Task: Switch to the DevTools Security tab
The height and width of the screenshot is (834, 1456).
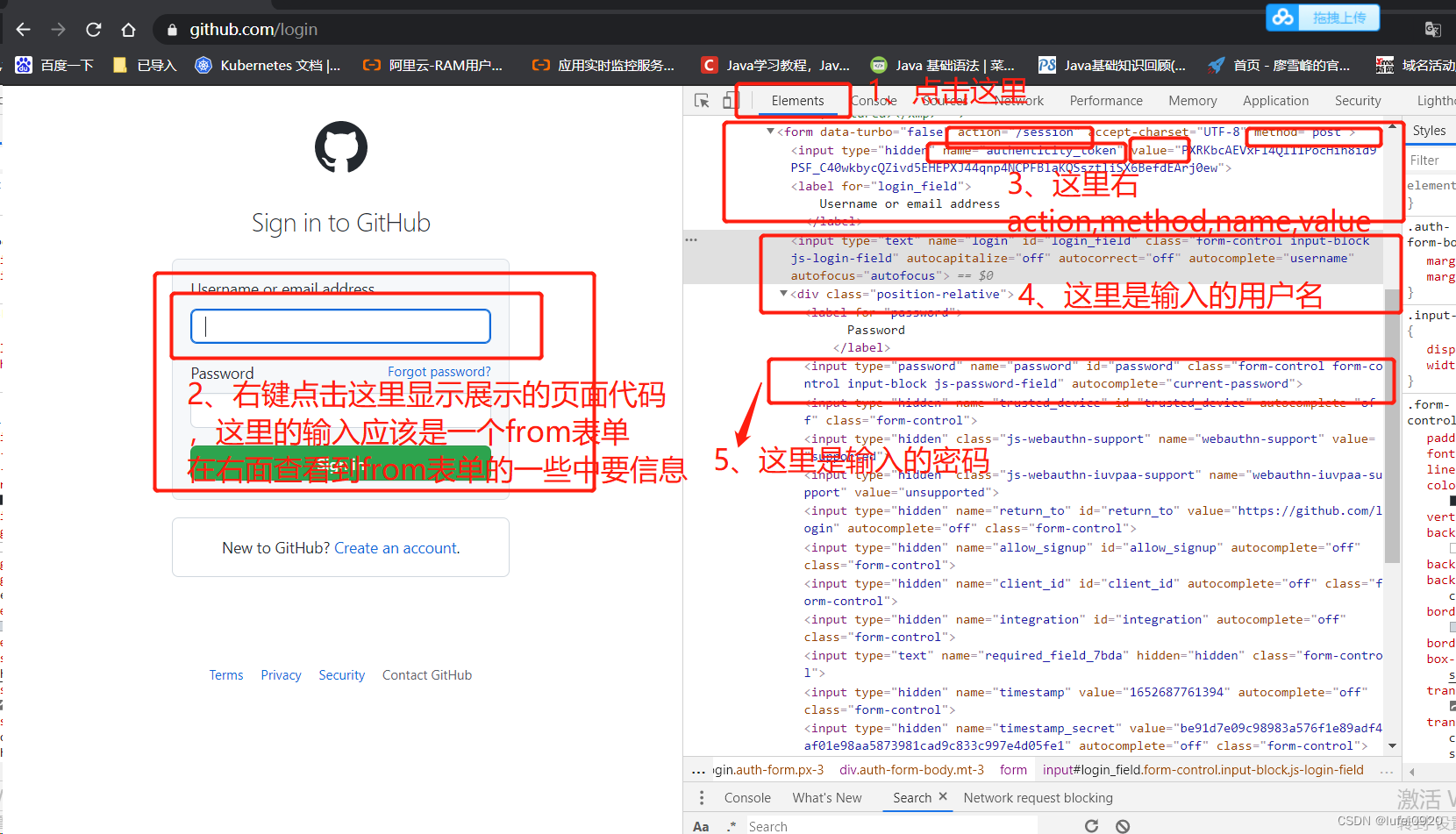Action: (1358, 101)
